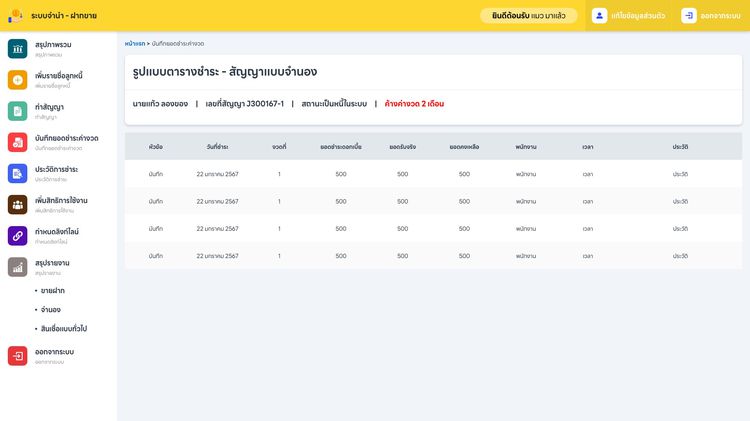Open the เพิ่มสิทธิการใช้งาน people icon

(17, 204)
